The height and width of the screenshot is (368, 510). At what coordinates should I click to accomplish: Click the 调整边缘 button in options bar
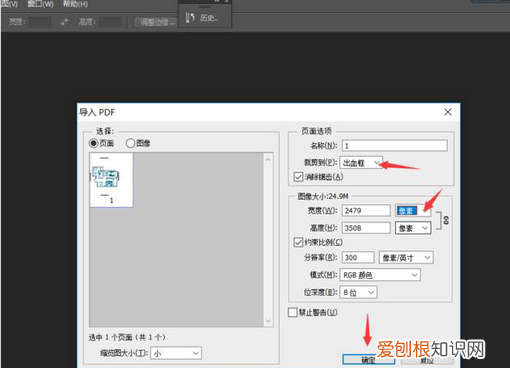pos(157,22)
